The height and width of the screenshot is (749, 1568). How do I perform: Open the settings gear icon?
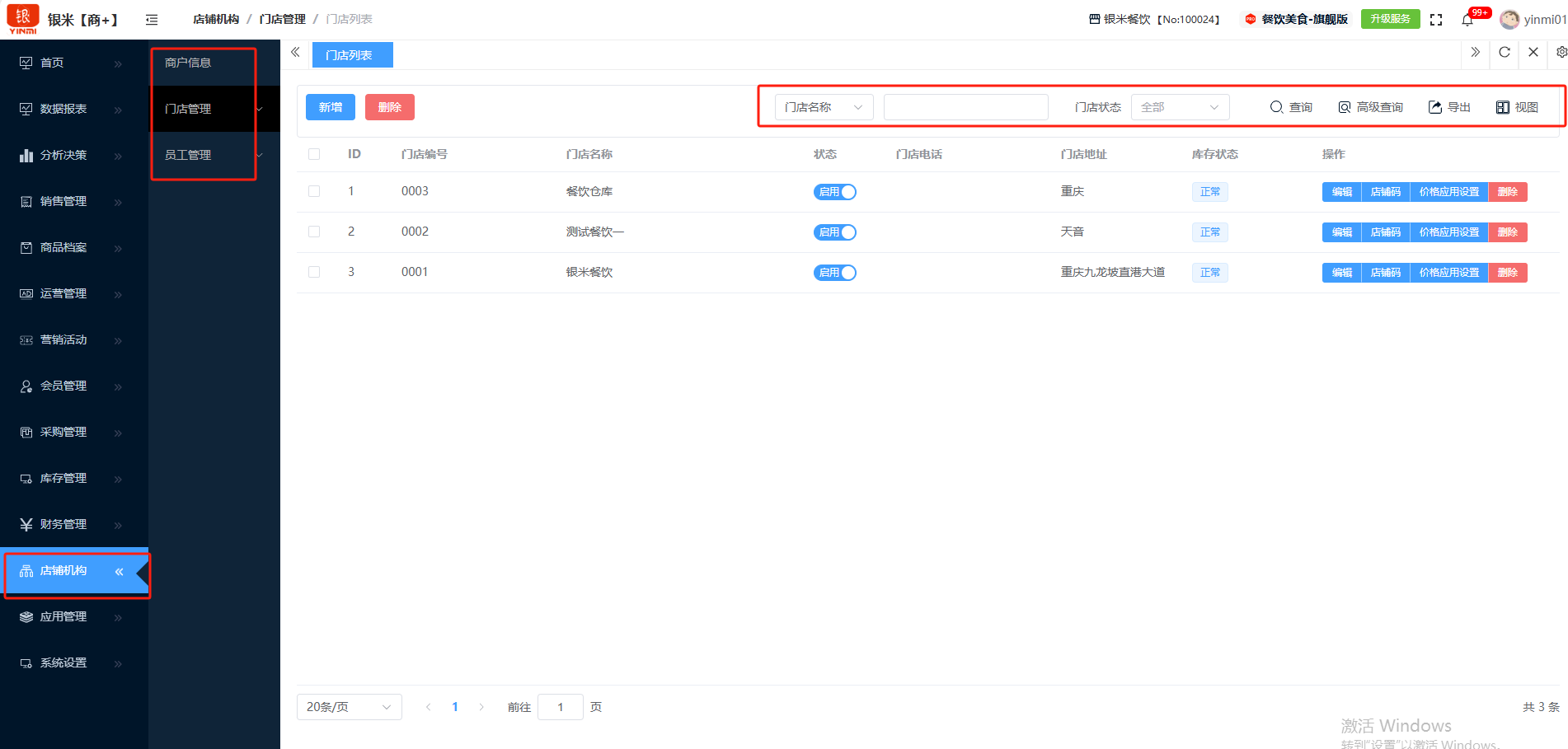tap(1561, 53)
